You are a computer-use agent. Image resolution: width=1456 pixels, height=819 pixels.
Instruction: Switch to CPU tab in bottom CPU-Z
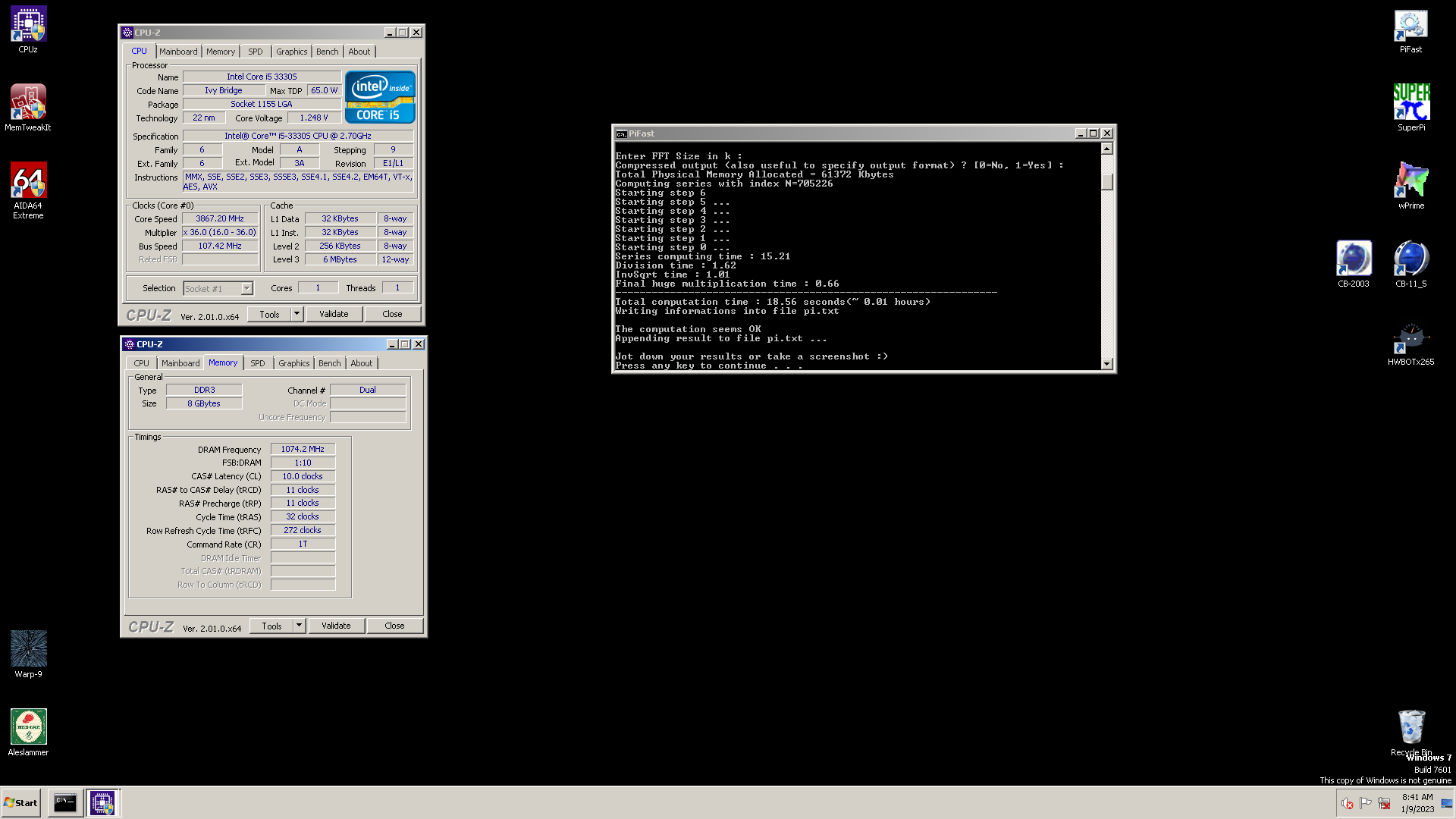(142, 363)
